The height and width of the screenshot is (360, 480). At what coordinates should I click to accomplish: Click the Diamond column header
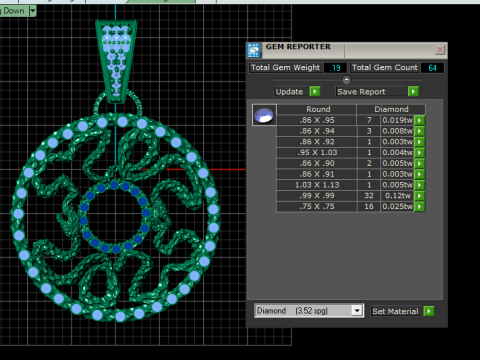(x=391, y=109)
